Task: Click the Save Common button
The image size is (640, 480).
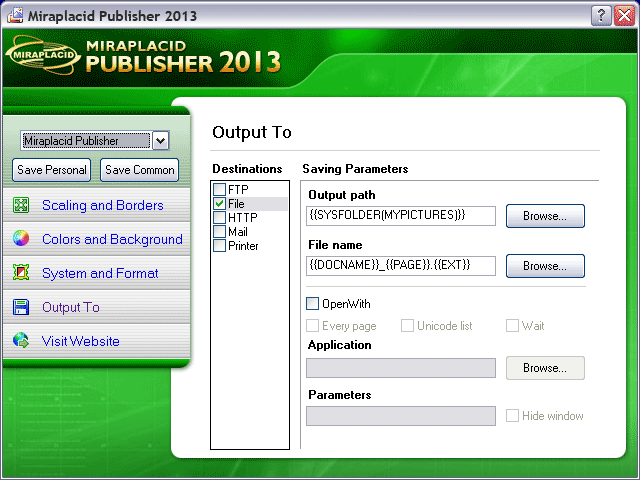Action: [x=140, y=170]
